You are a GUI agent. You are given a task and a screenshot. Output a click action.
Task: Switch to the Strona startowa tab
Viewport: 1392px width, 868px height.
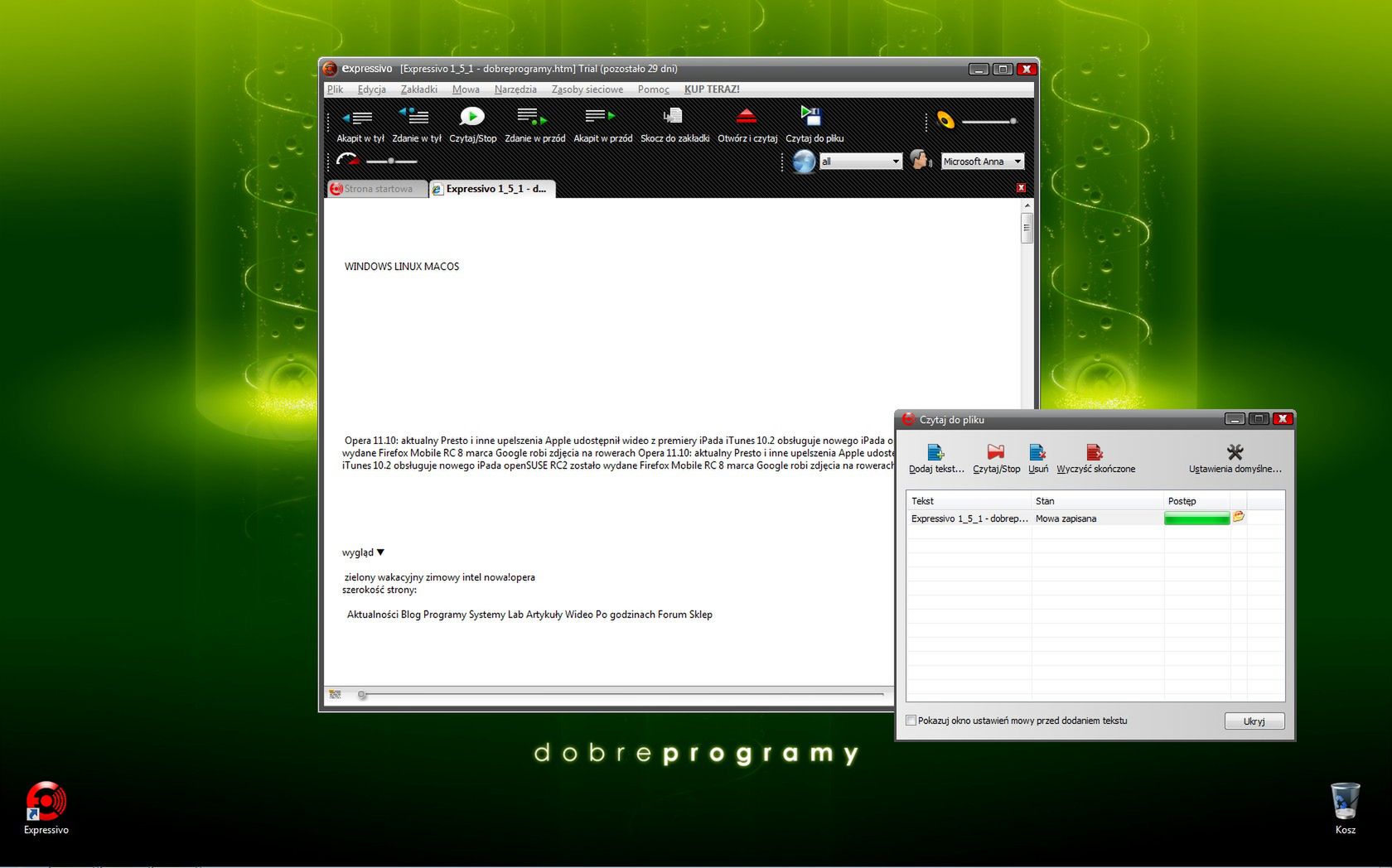tap(377, 189)
